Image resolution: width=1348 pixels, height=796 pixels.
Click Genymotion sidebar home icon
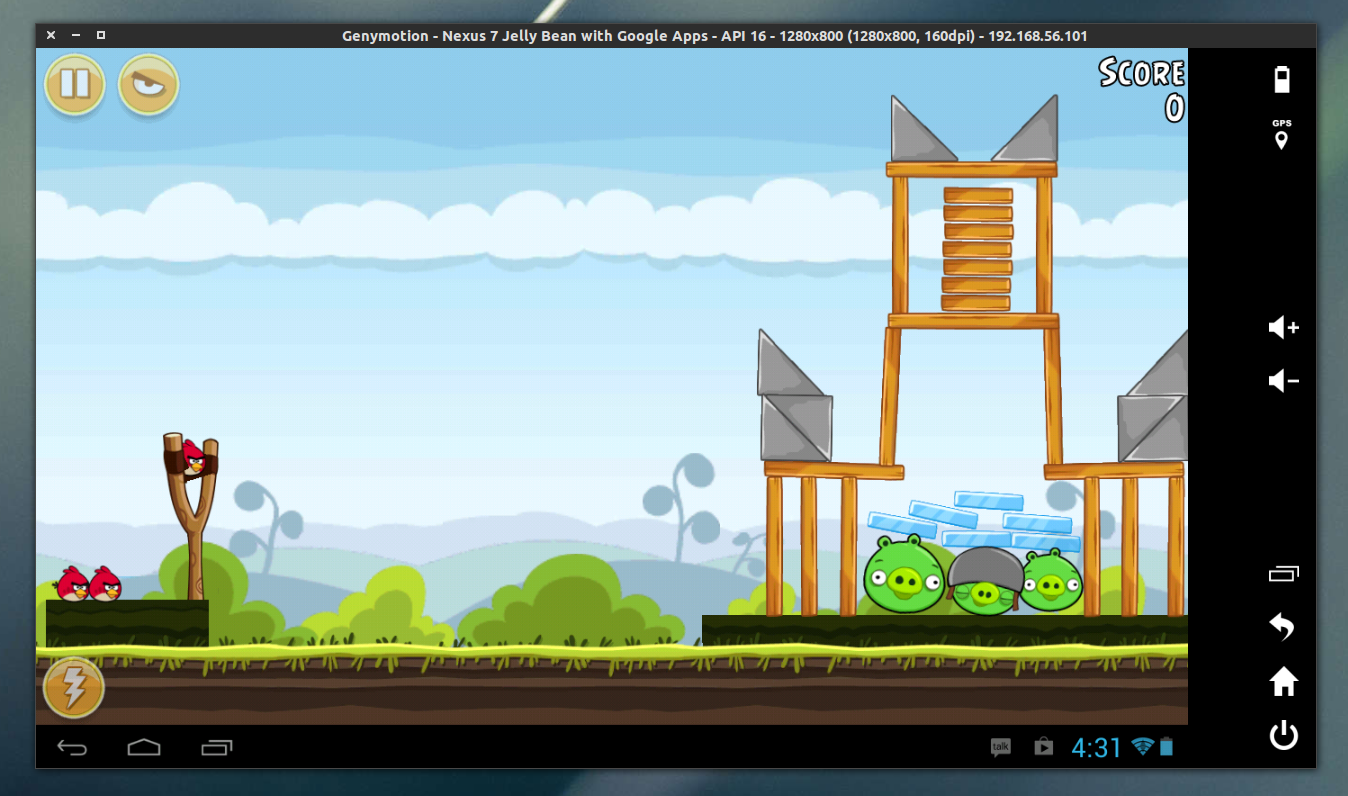[x=1283, y=682]
